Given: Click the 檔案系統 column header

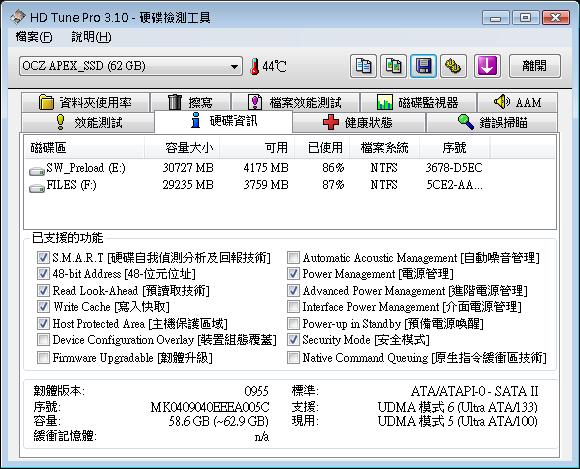Looking at the screenshot, I should tap(384, 148).
